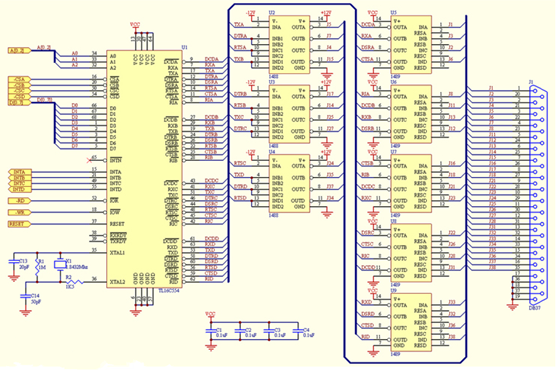Viewport: 556px width, 372px height.
Task: Select the U8 1489 receiver chip
Action: (411, 253)
